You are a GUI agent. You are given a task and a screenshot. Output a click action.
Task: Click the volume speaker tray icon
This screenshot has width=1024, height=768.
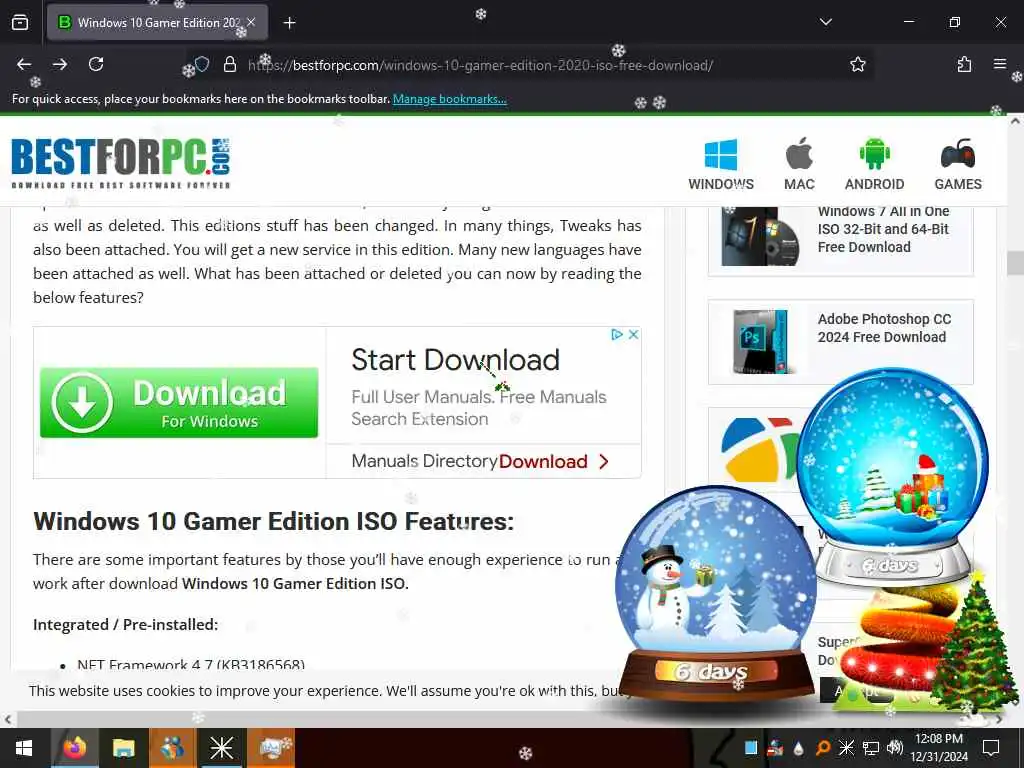894,747
